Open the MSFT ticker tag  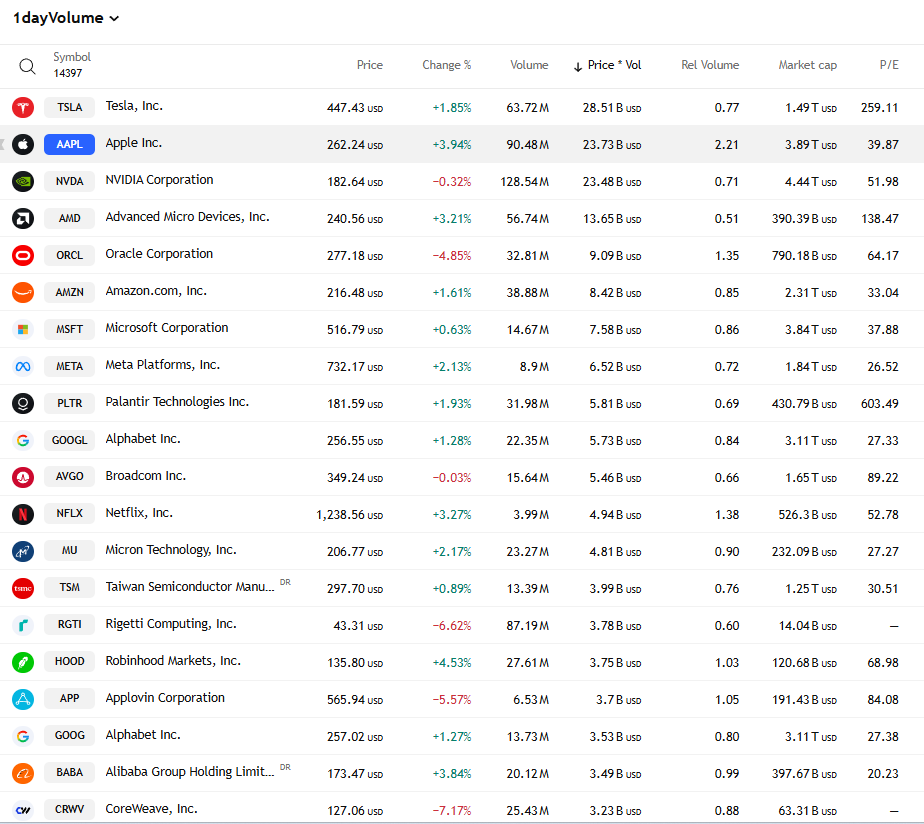click(x=70, y=329)
